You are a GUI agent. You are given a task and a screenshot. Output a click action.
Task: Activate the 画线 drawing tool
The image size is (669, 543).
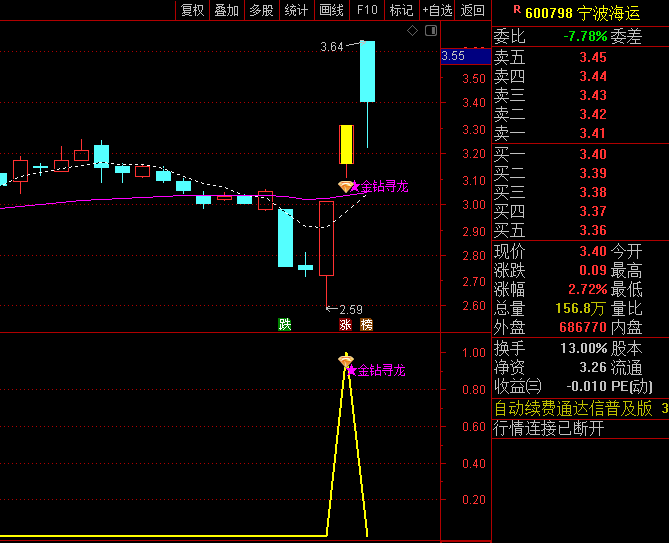[x=332, y=10]
